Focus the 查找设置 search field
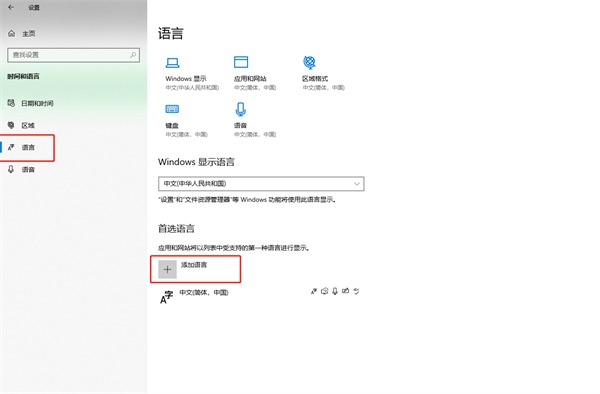Screen dimensions: 600x394 (73, 55)
